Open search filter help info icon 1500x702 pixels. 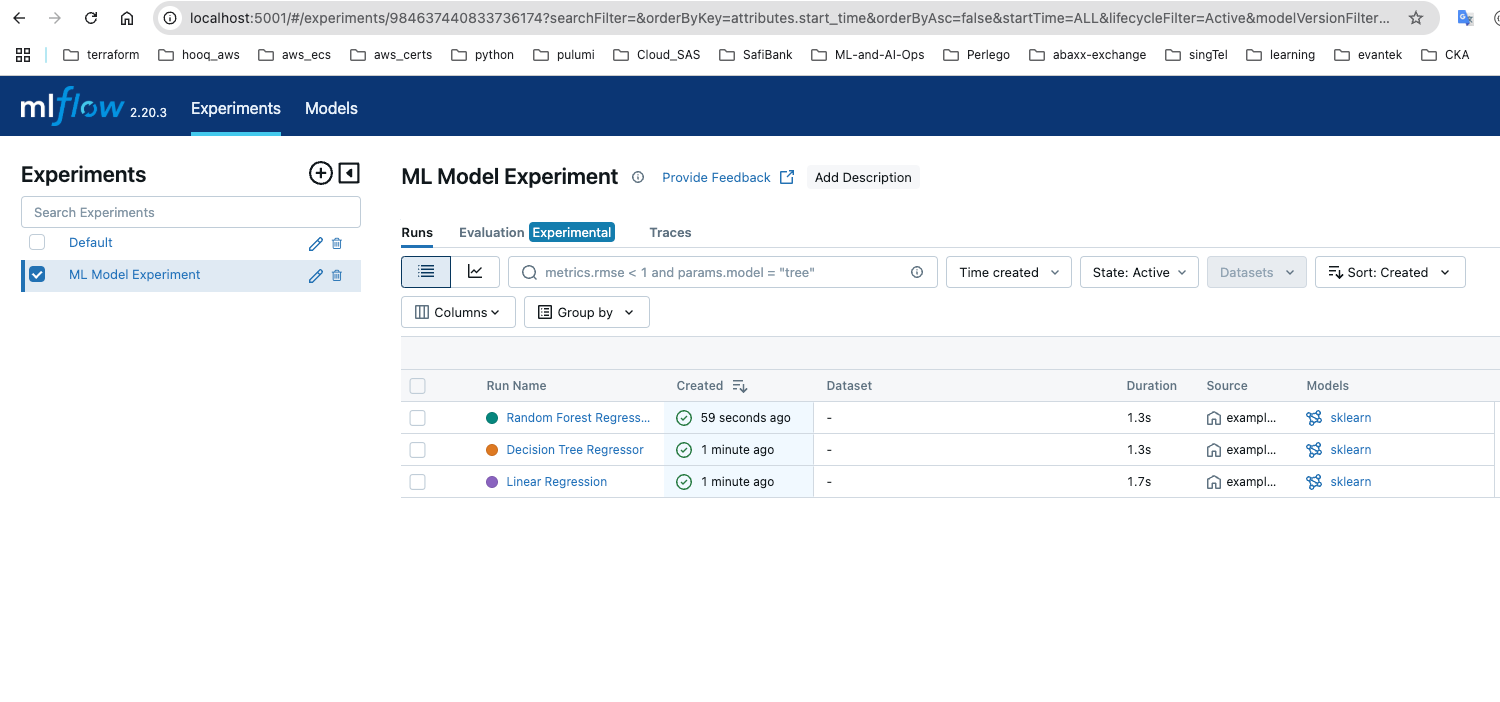917,272
